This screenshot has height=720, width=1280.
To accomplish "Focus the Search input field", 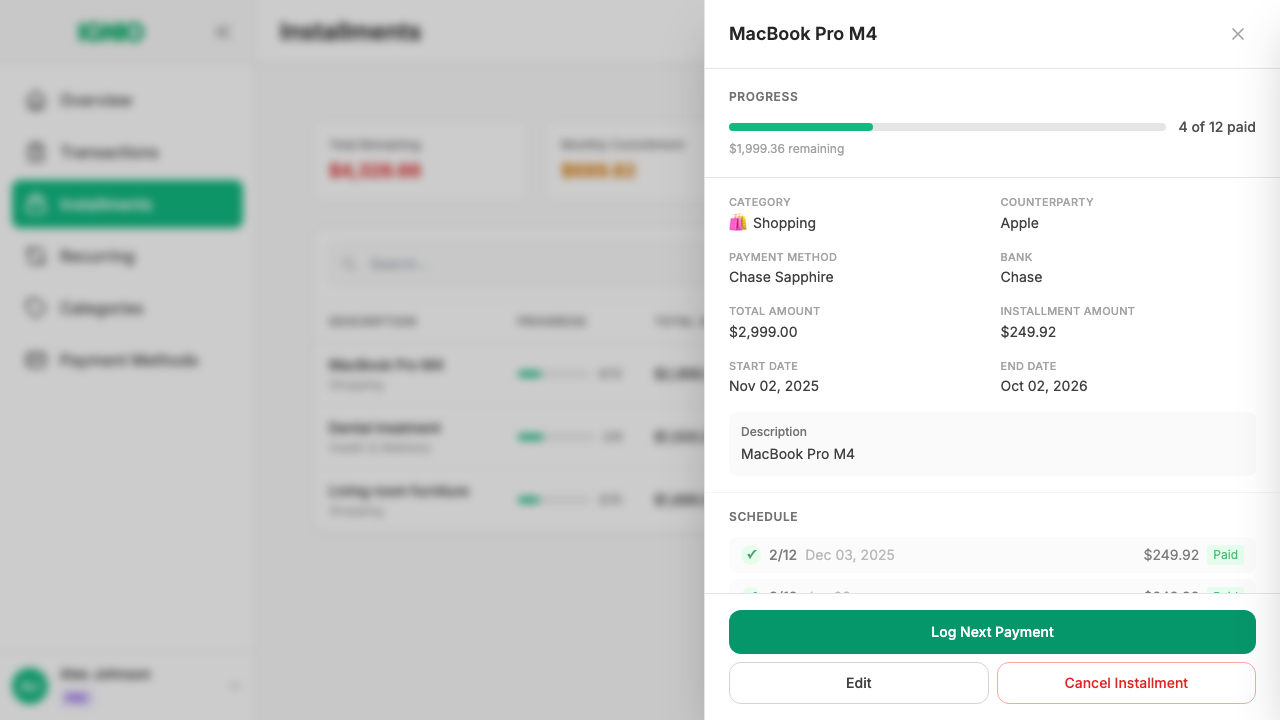I will point(500,265).
